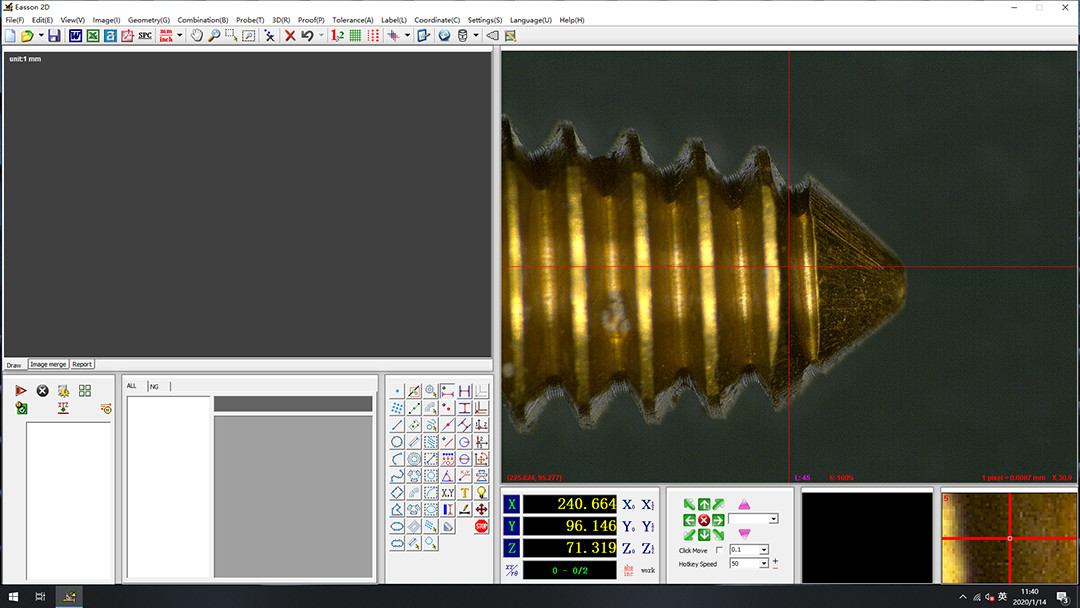1080x608 pixels.
Task: Click X0 to zero the X axis
Action: (x=628, y=505)
